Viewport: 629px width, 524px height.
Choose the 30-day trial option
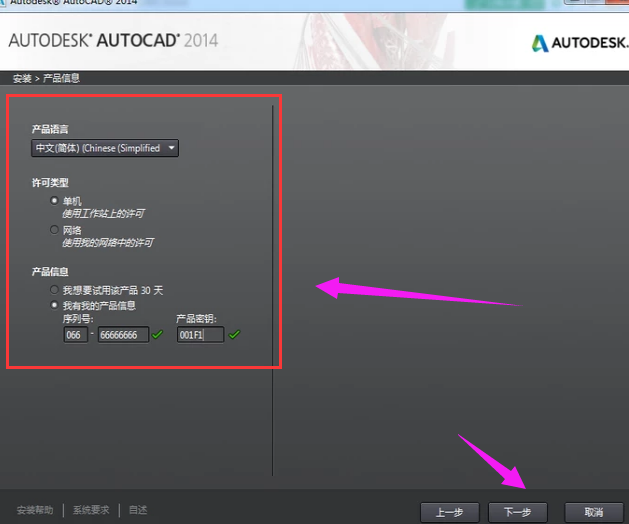coord(55,289)
